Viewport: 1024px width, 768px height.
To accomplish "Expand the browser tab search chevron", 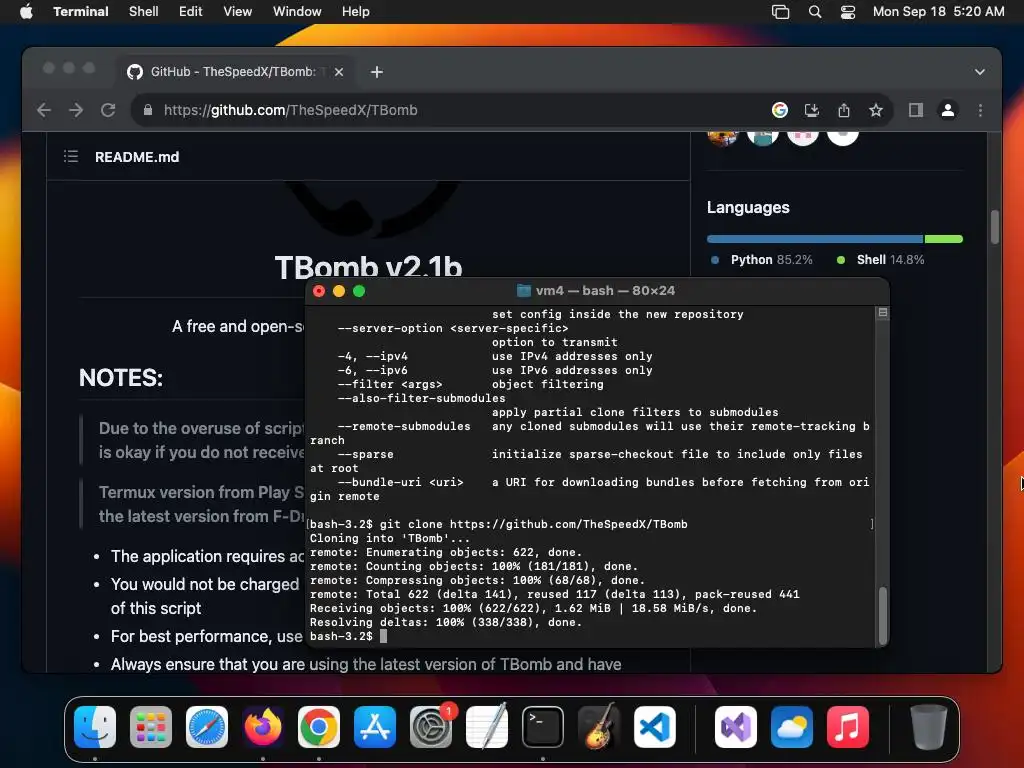I will click(x=980, y=72).
